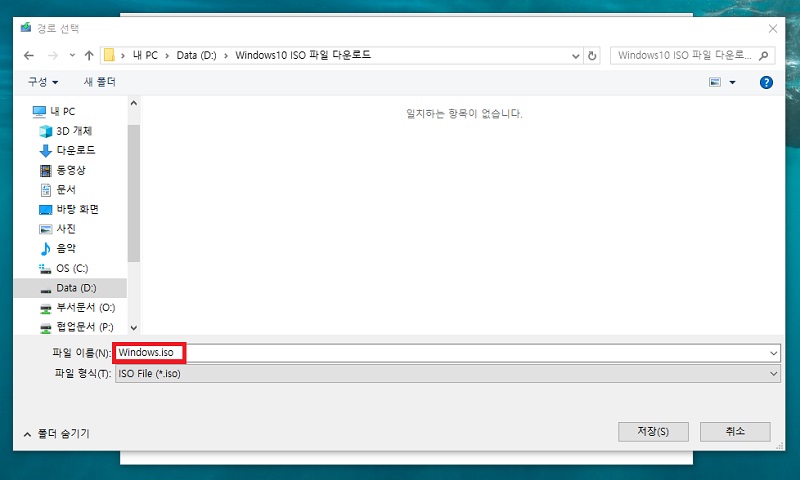The height and width of the screenshot is (480, 800).
Task: Open 바탕 화면 in the sidebar
Action: (x=68, y=209)
